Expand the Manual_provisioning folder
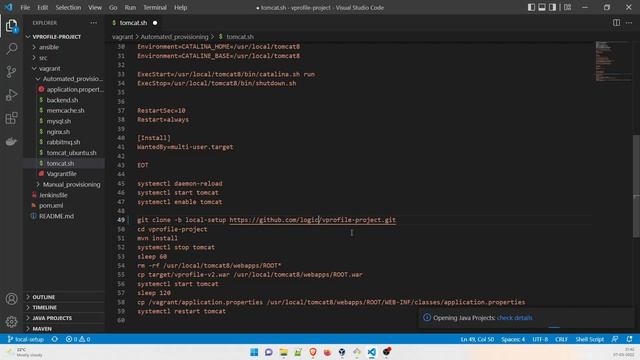 click(71, 184)
